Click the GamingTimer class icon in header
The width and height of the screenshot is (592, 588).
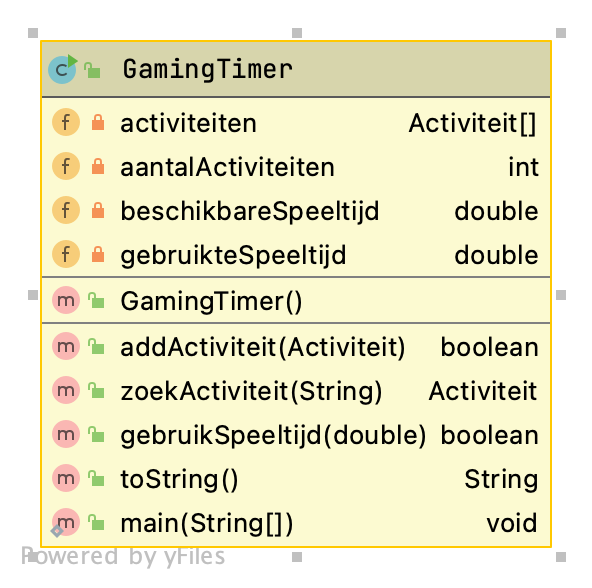pos(63,69)
